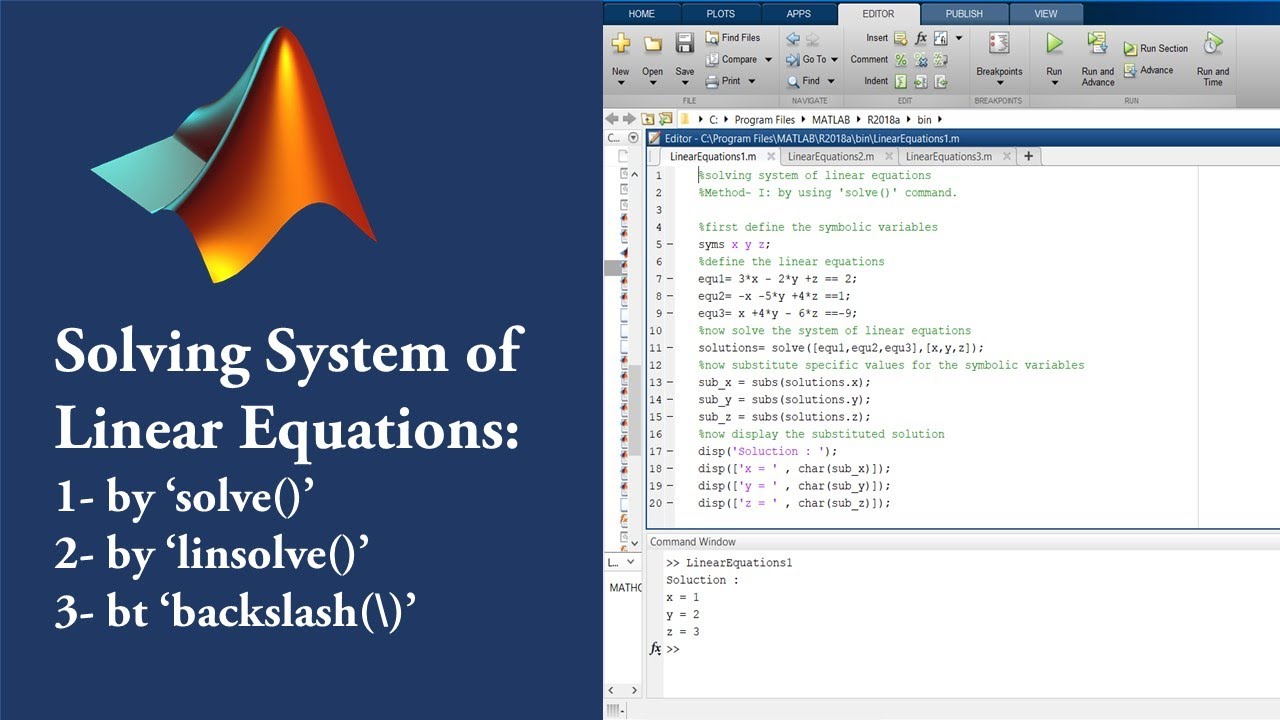Click the fx insert function icon

921,38
